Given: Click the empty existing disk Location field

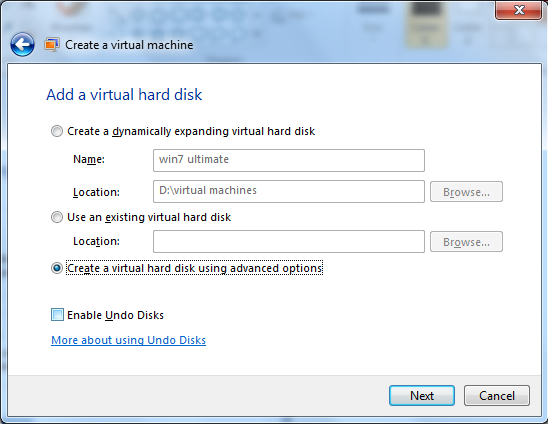Looking at the screenshot, I should (x=289, y=241).
